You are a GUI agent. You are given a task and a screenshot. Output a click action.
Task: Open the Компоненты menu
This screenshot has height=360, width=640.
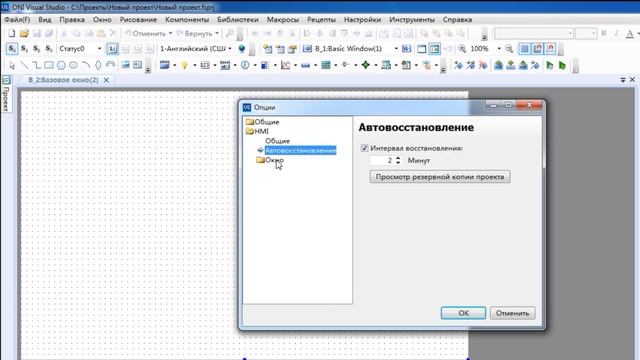187,20
